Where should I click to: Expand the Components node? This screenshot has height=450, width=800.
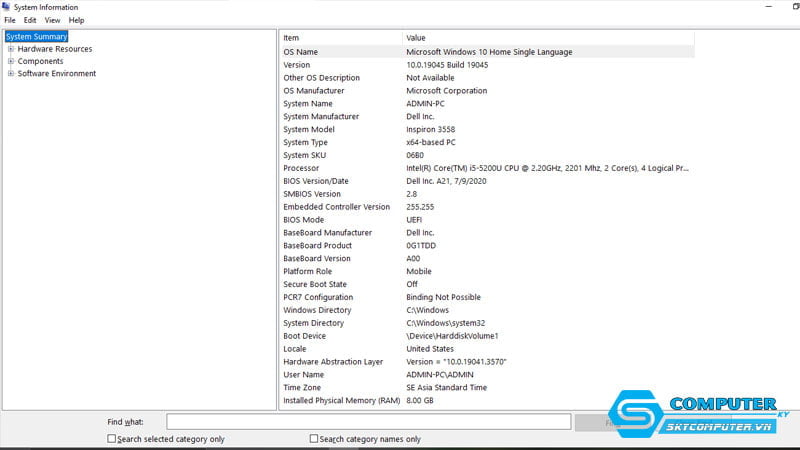(11, 61)
